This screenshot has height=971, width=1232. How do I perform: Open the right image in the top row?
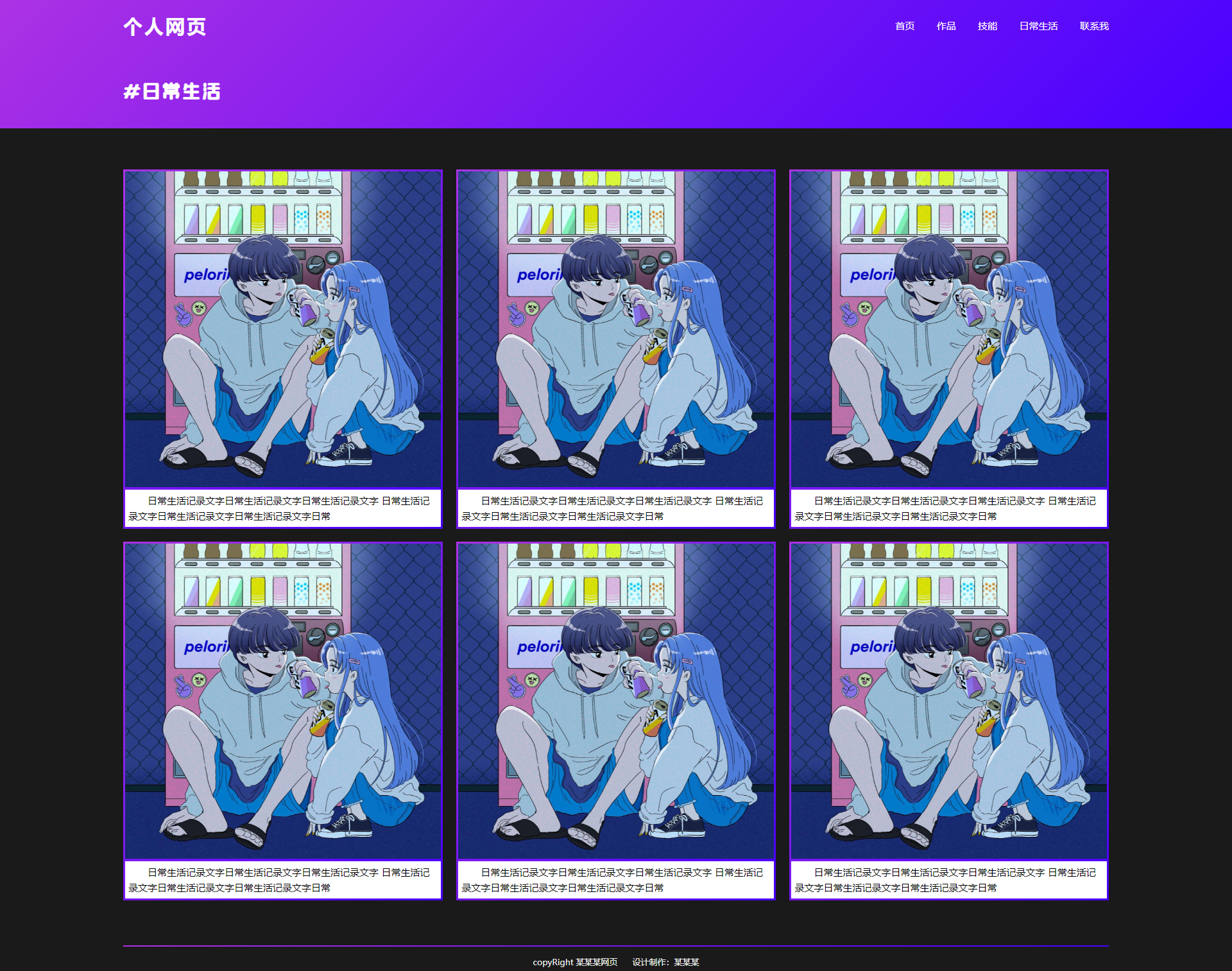tap(949, 329)
